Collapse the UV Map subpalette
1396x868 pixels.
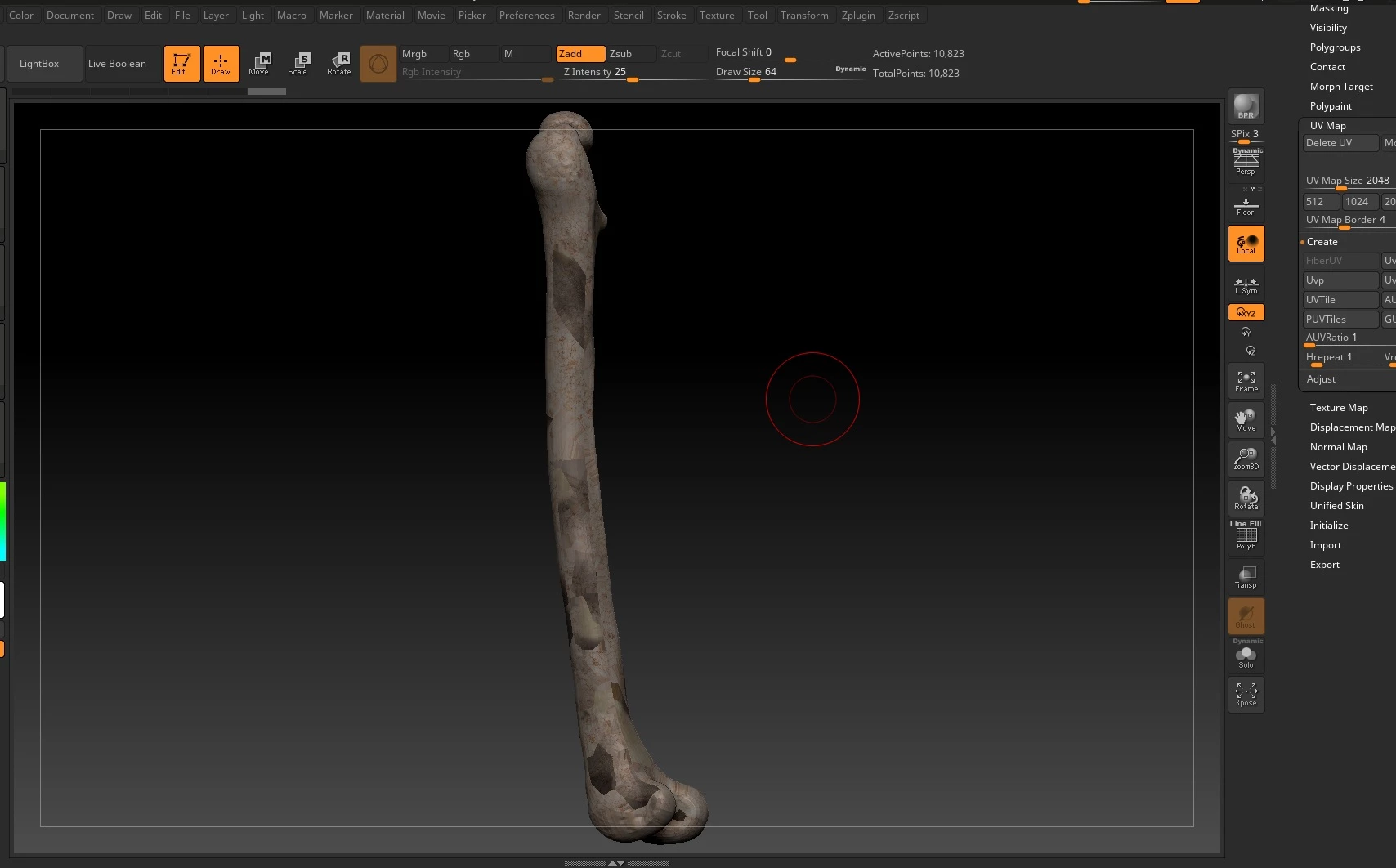(1327, 126)
